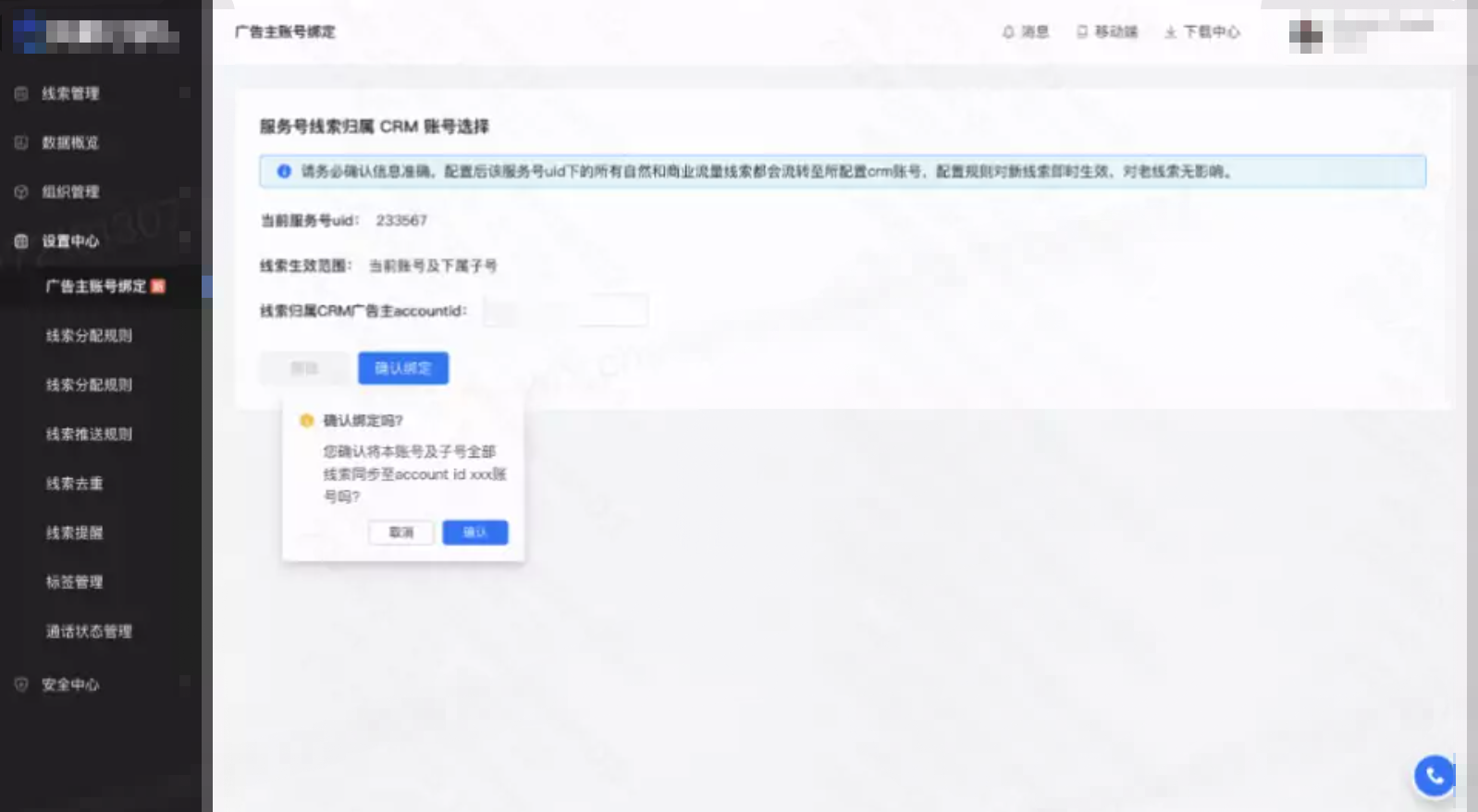The image size is (1478, 812).
Task: Click 取消 in the confirmation popover
Action: (400, 533)
